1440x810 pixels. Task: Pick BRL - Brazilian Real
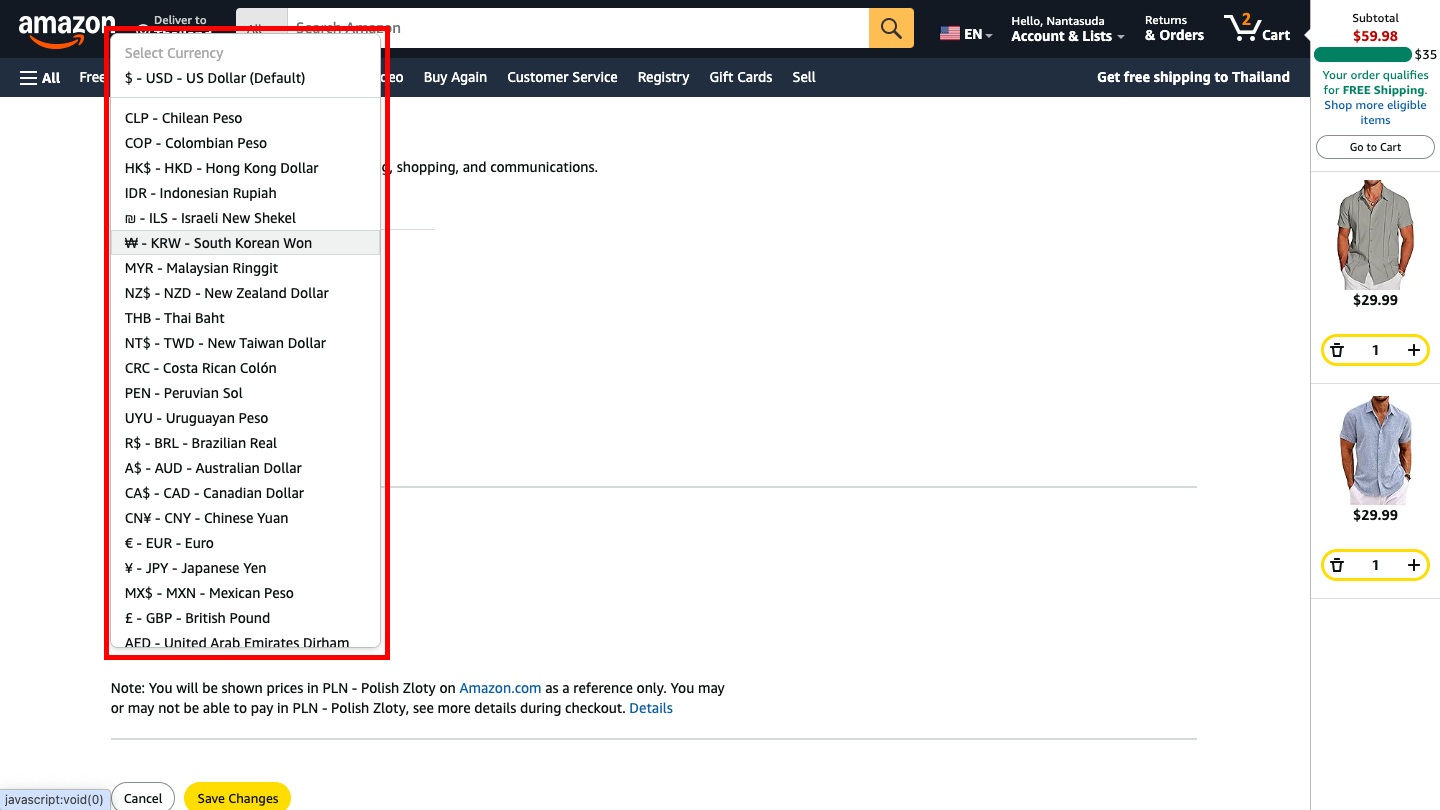click(245, 443)
